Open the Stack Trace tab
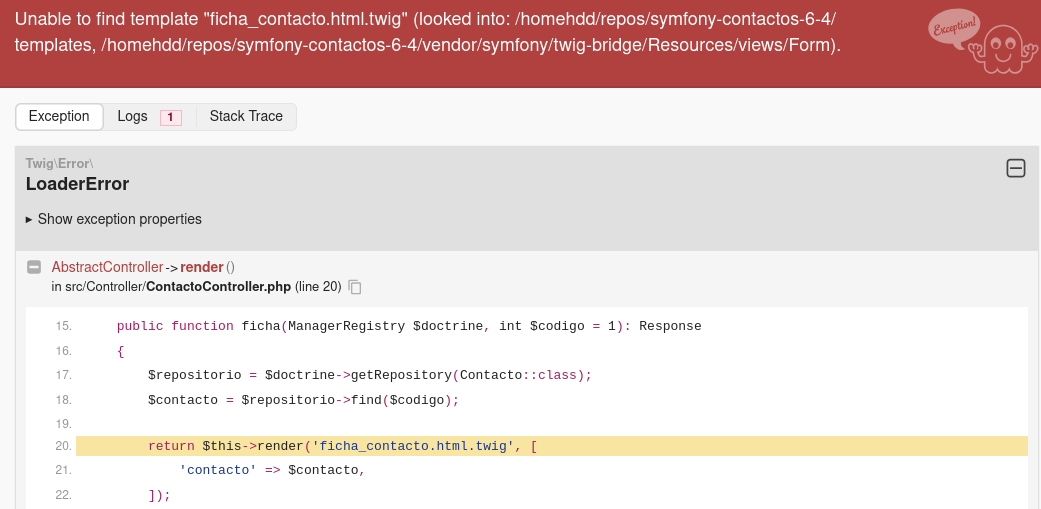Screen dimensions: 1041x509 (x=246, y=116)
